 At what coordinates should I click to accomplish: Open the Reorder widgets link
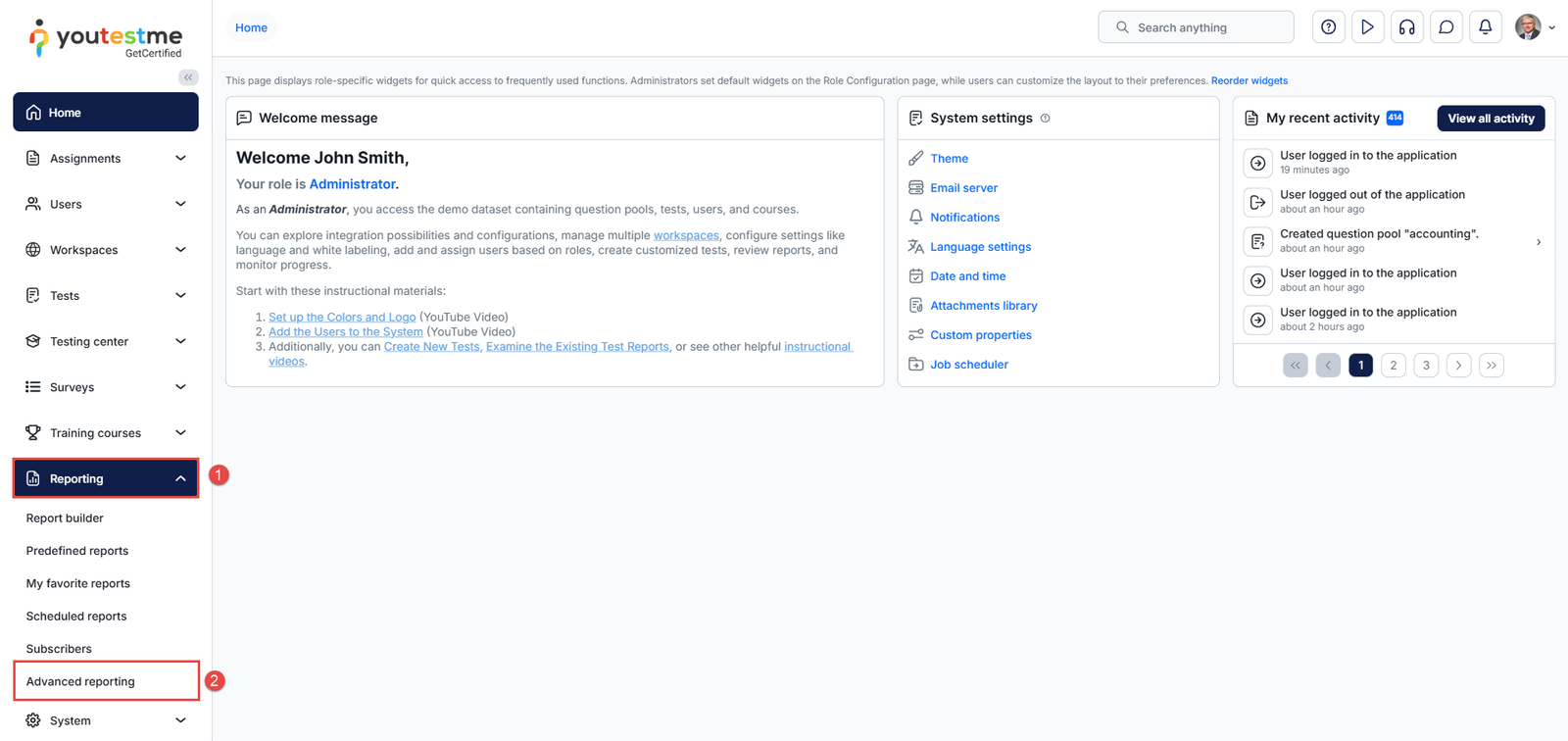coord(1249,80)
